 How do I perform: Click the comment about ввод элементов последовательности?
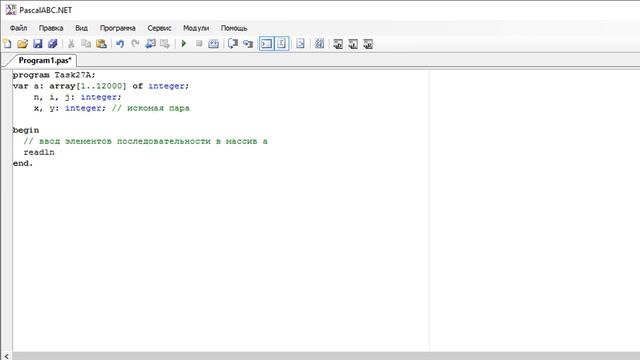click(x=145, y=141)
